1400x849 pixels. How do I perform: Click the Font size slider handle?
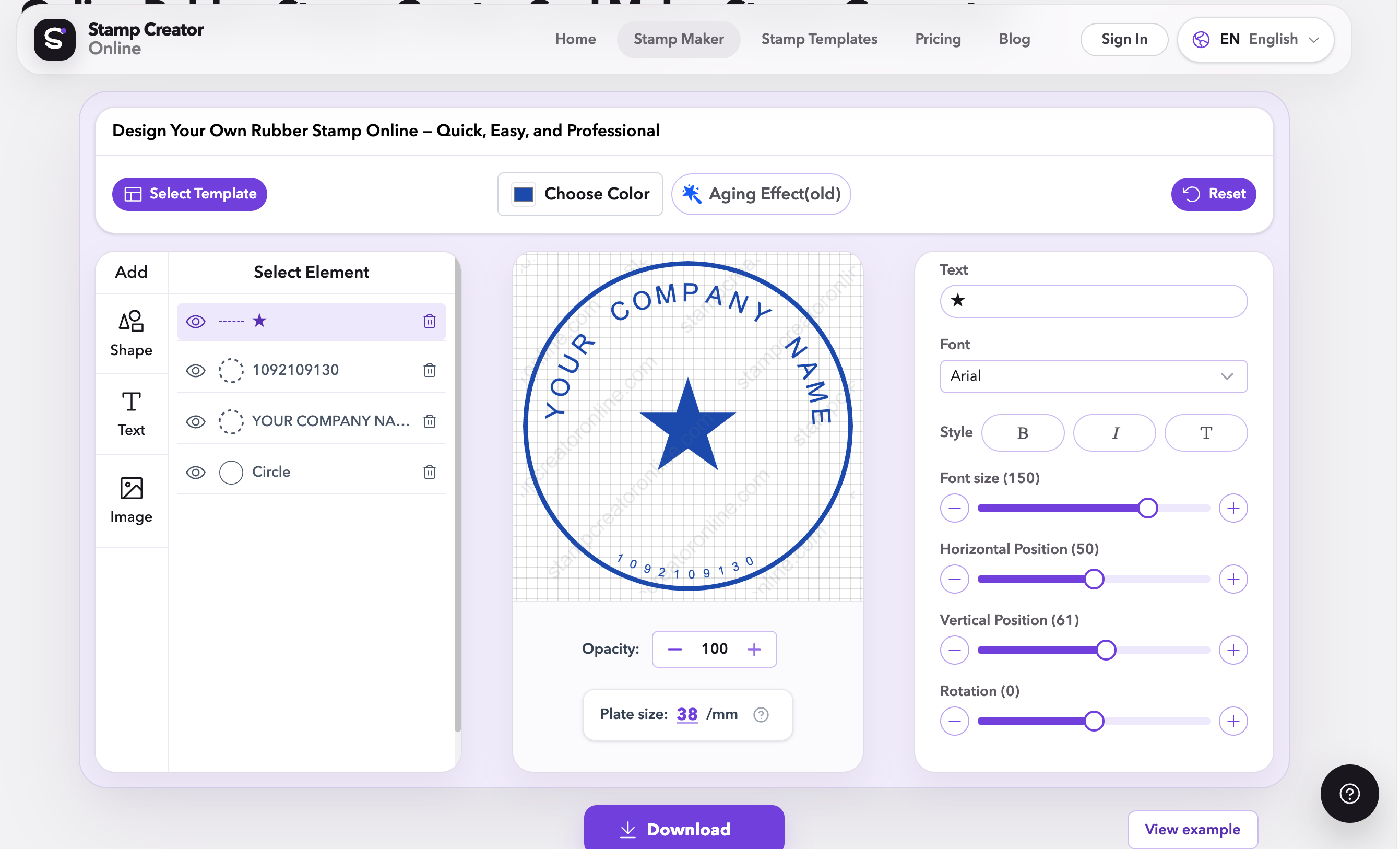pyautogui.click(x=1148, y=508)
